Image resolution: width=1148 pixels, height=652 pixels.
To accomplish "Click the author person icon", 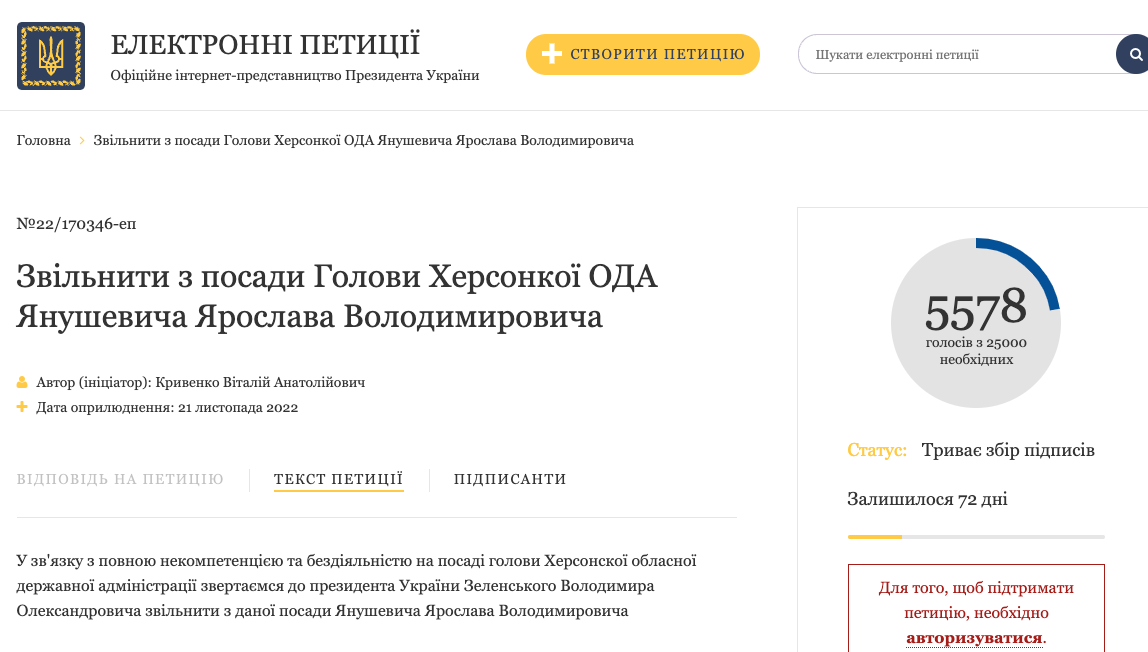I will click(x=22, y=383).
